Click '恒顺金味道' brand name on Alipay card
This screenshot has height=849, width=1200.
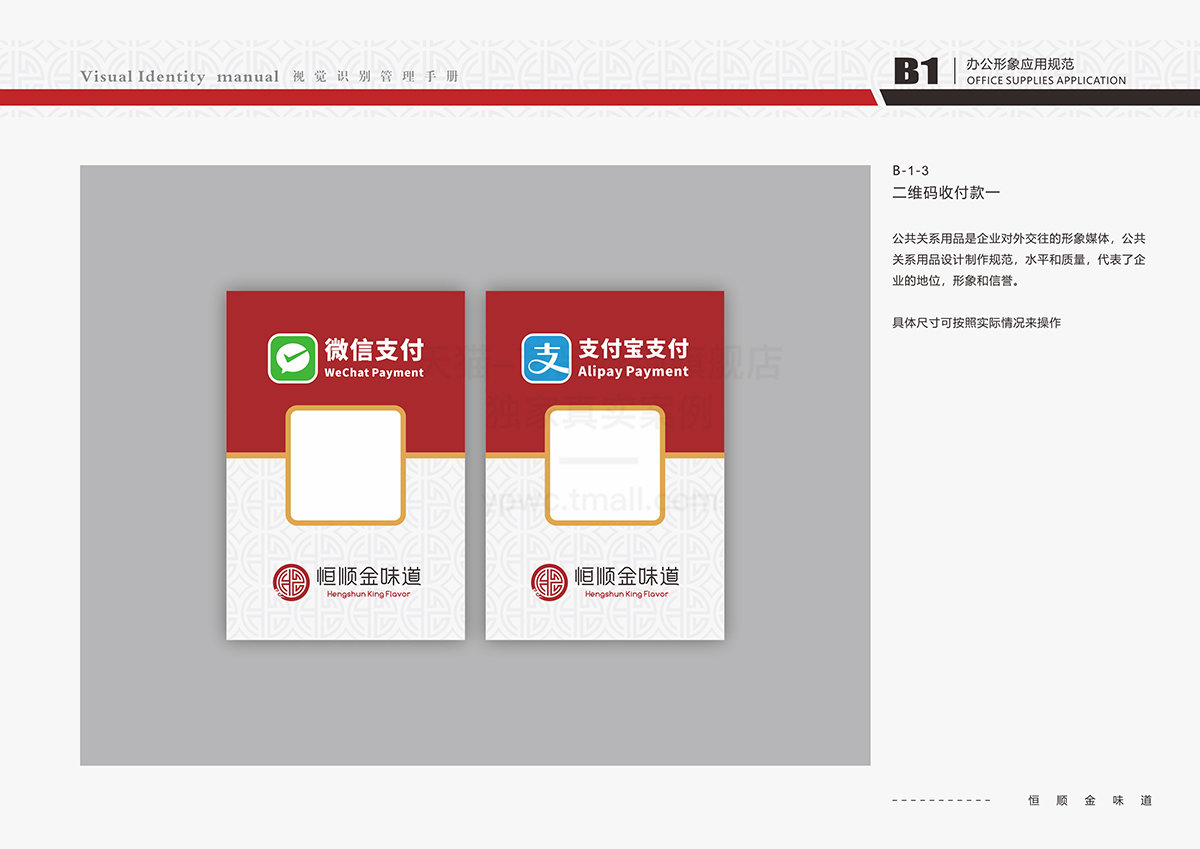coord(627,577)
